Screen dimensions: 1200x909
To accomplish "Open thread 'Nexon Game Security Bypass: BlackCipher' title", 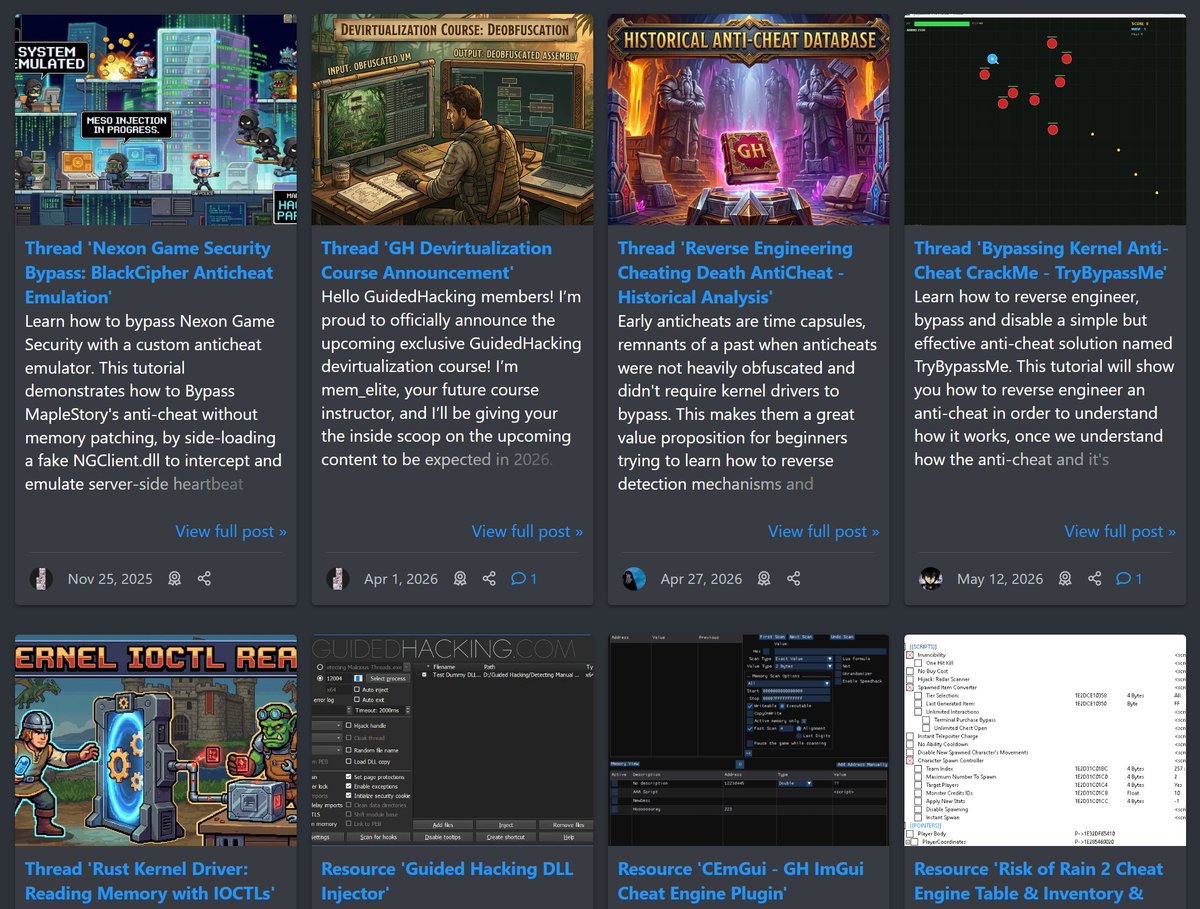I will coord(148,273).
